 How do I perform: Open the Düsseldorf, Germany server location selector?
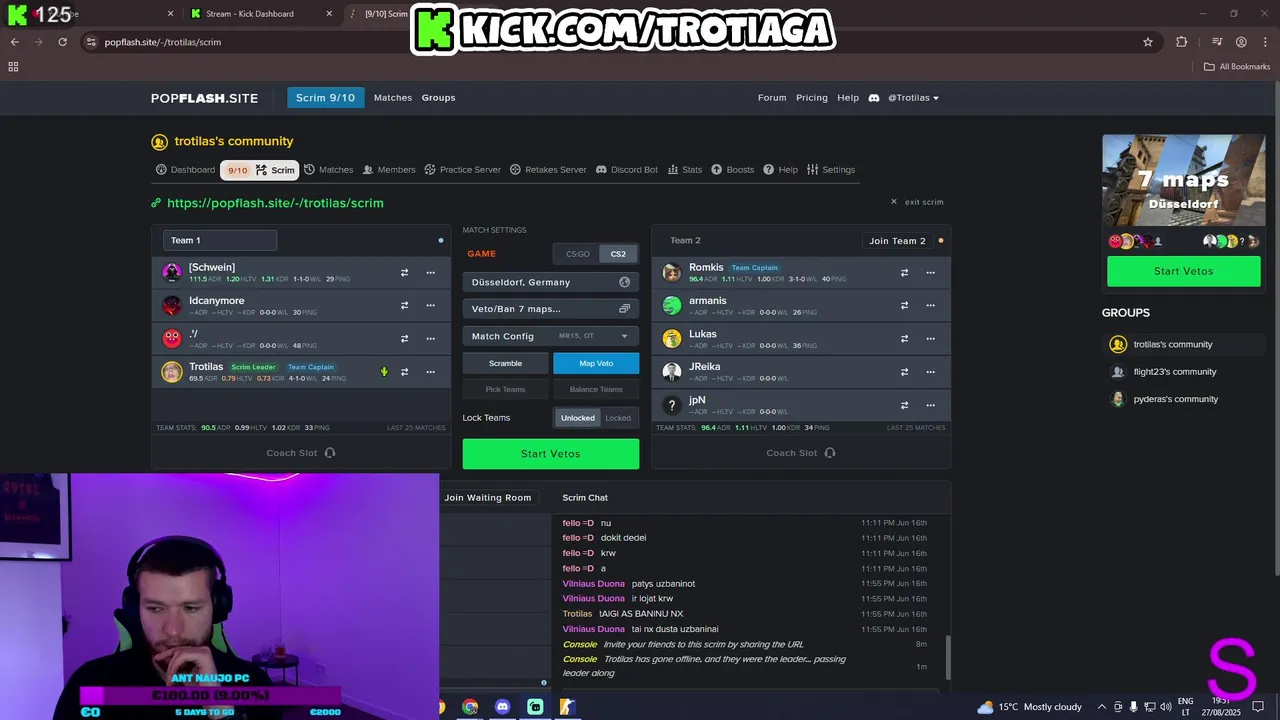click(x=551, y=282)
